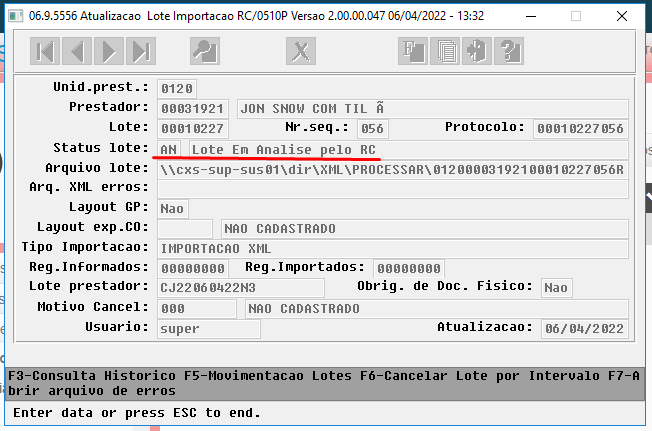Screen dimensions: 652x431
Task: Click the X delete toolbar icon
Action: pos(301,51)
